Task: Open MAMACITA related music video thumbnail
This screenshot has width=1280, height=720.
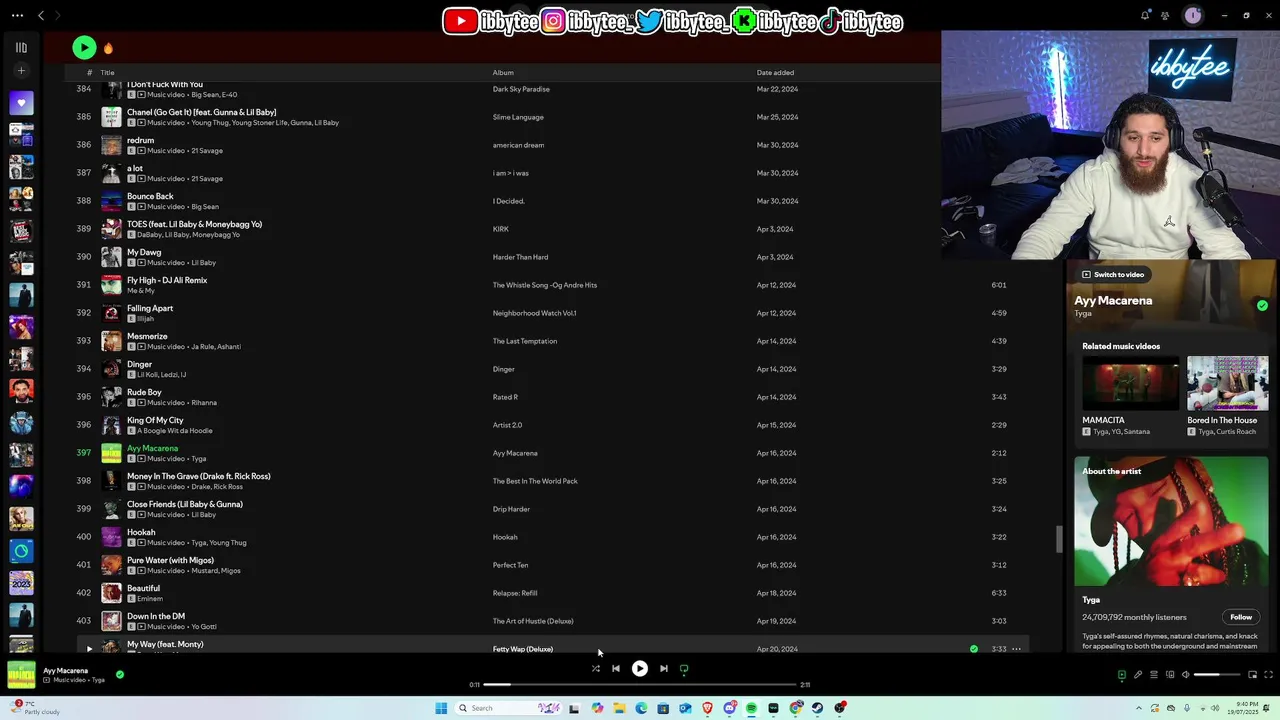Action: [1130, 383]
